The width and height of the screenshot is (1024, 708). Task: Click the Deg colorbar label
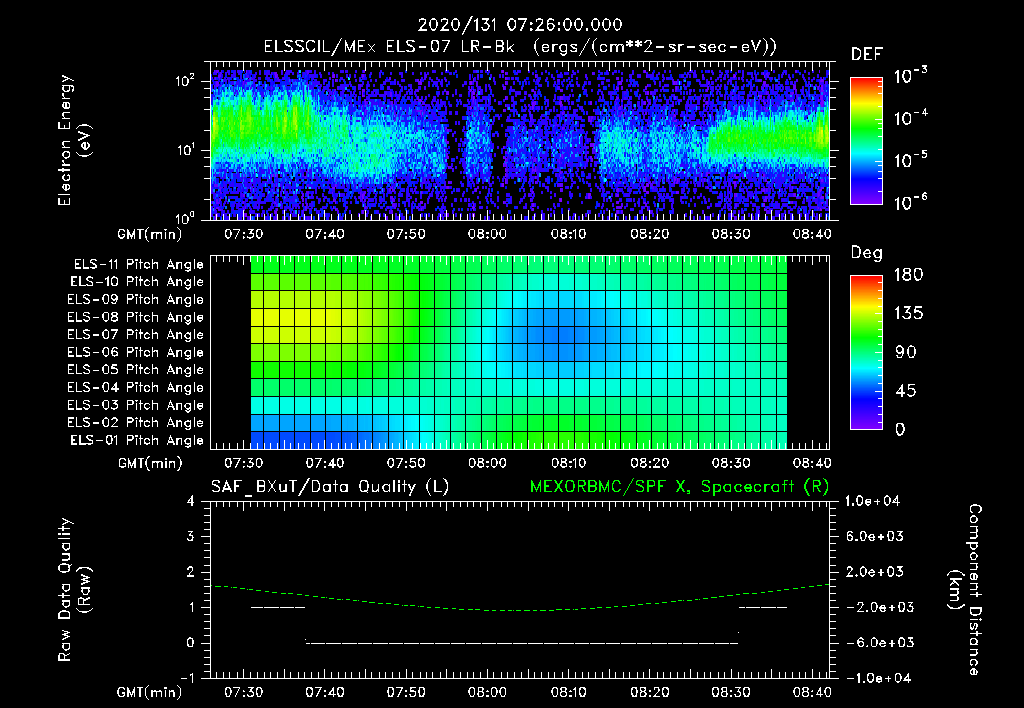867,253
